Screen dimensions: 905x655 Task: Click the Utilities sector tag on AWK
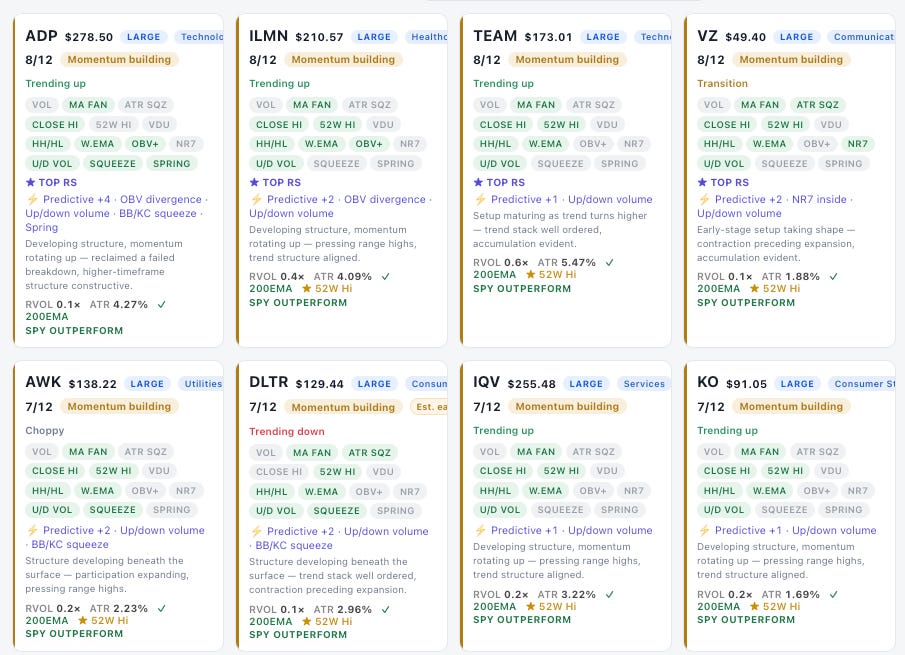point(202,384)
